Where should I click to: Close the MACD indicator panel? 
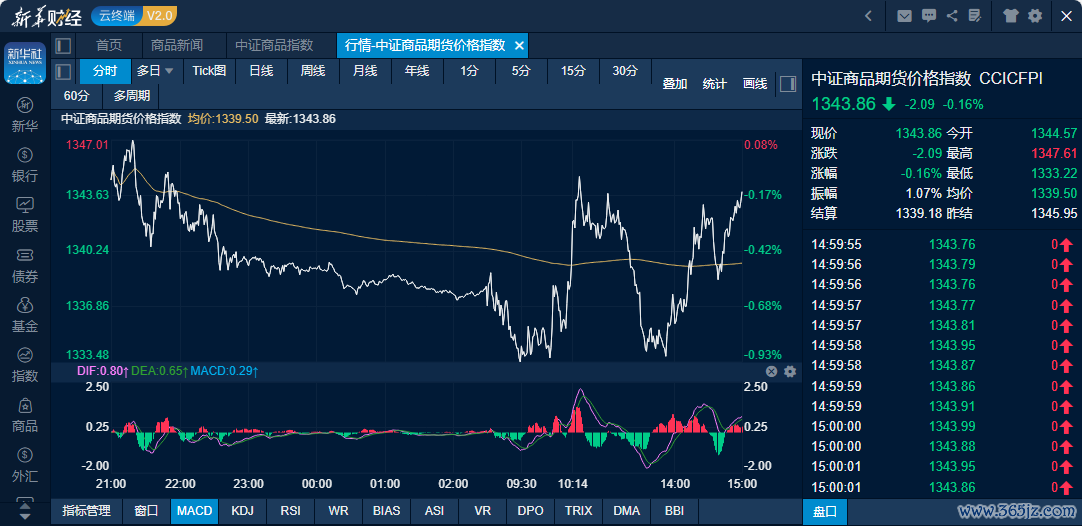[x=771, y=371]
